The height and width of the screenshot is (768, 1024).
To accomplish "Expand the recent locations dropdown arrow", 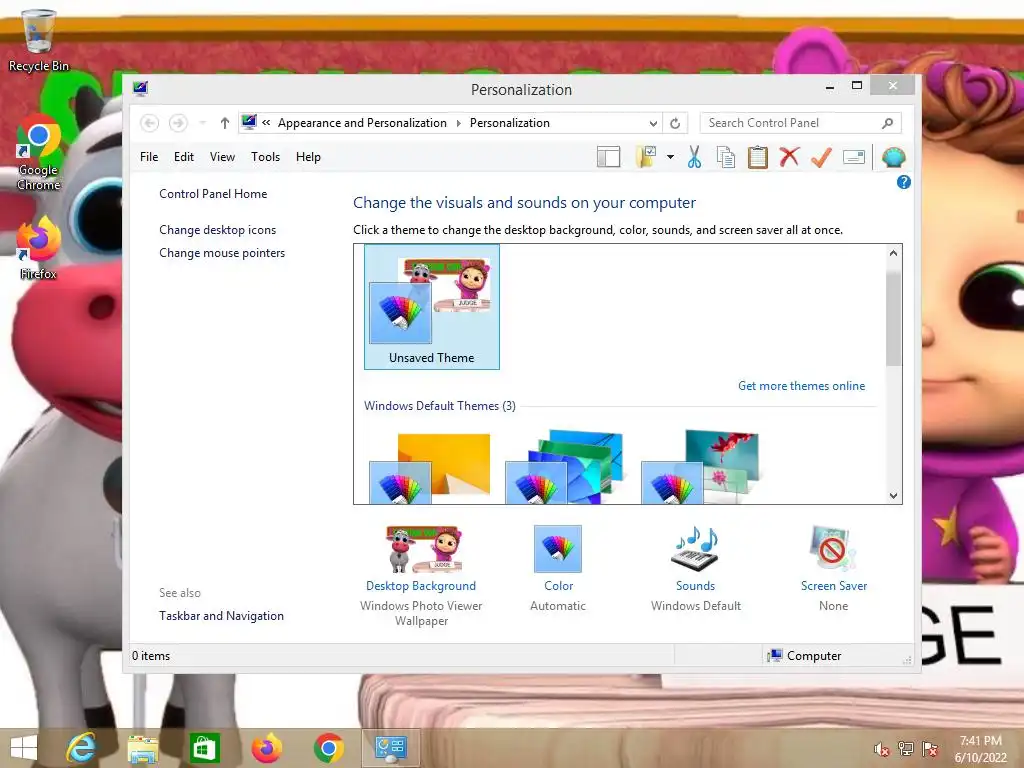I will (x=202, y=123).
